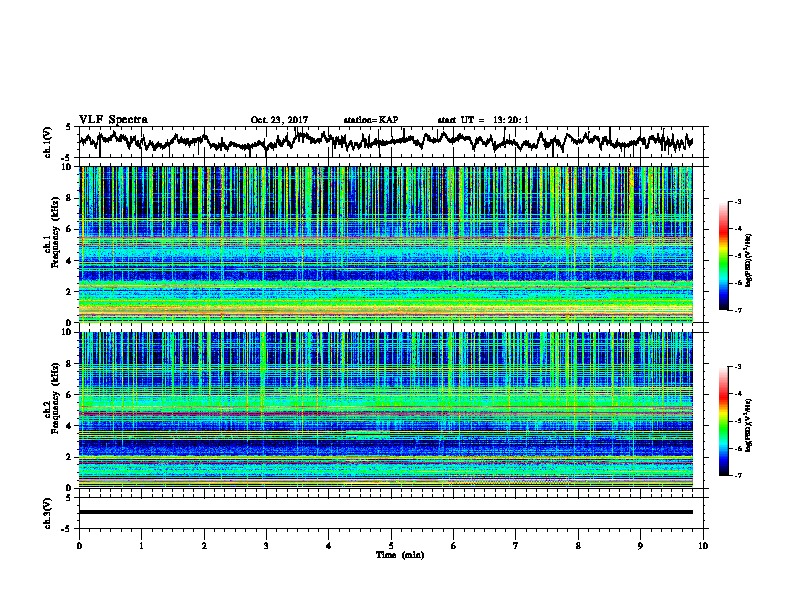Click the "10" tick on time axis
This screenshot has height=612, width=792.
click(x=703, y=546)
